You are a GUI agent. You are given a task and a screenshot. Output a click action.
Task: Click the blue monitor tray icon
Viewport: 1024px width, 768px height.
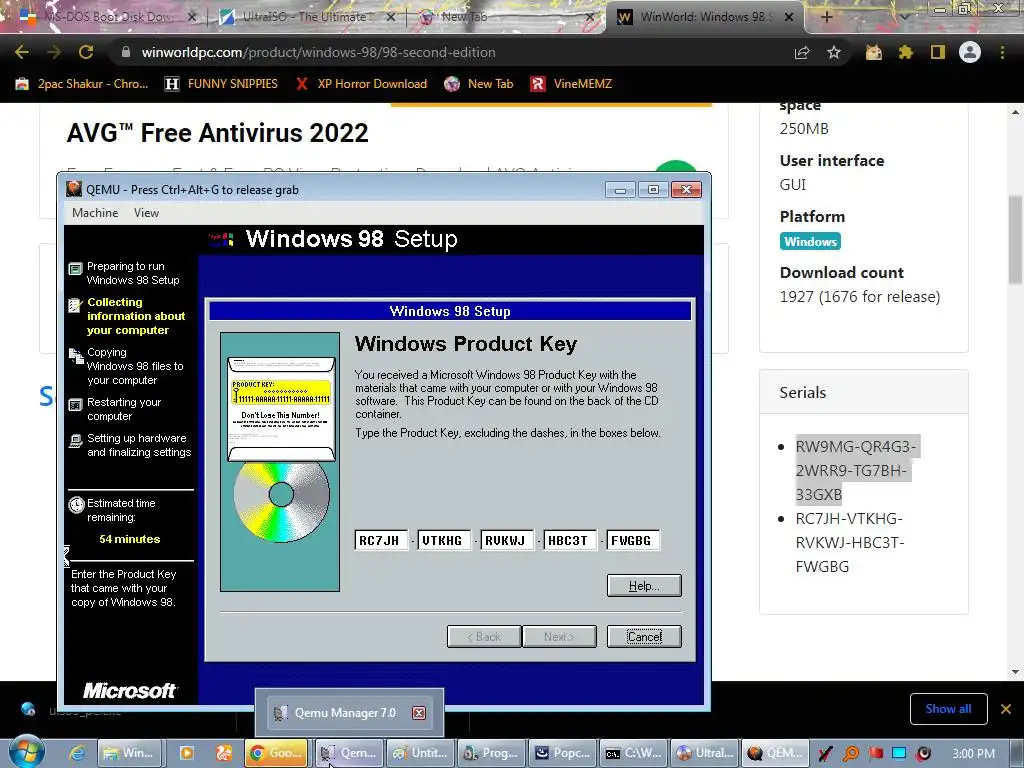pos(899,754)
